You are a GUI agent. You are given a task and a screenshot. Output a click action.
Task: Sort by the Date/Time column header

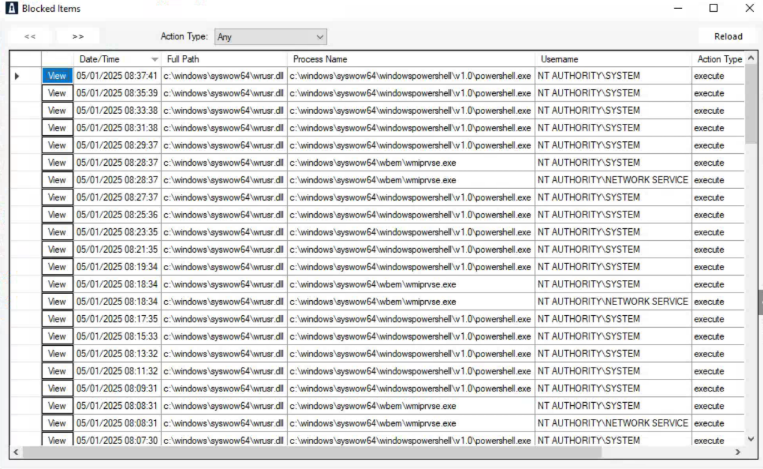coord(117,59)
